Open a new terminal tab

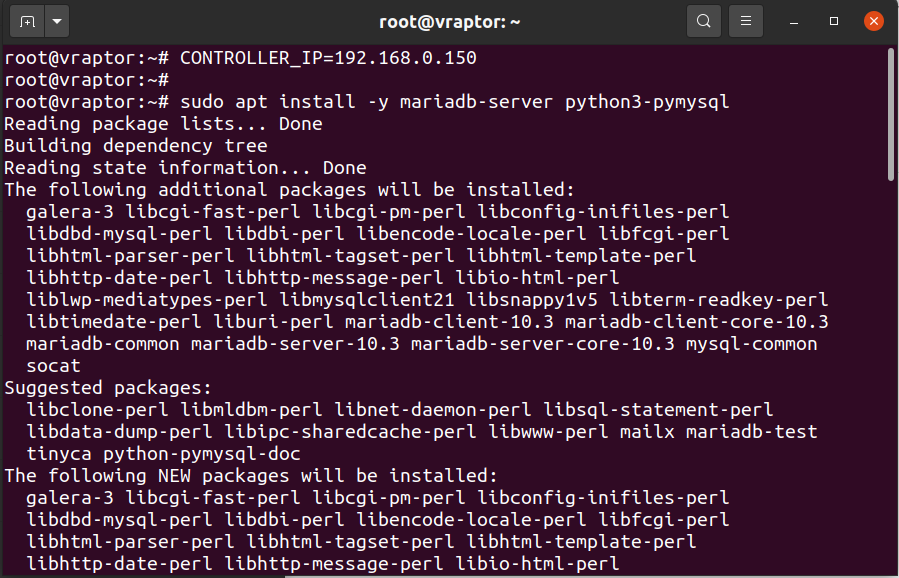click(27, 22)
